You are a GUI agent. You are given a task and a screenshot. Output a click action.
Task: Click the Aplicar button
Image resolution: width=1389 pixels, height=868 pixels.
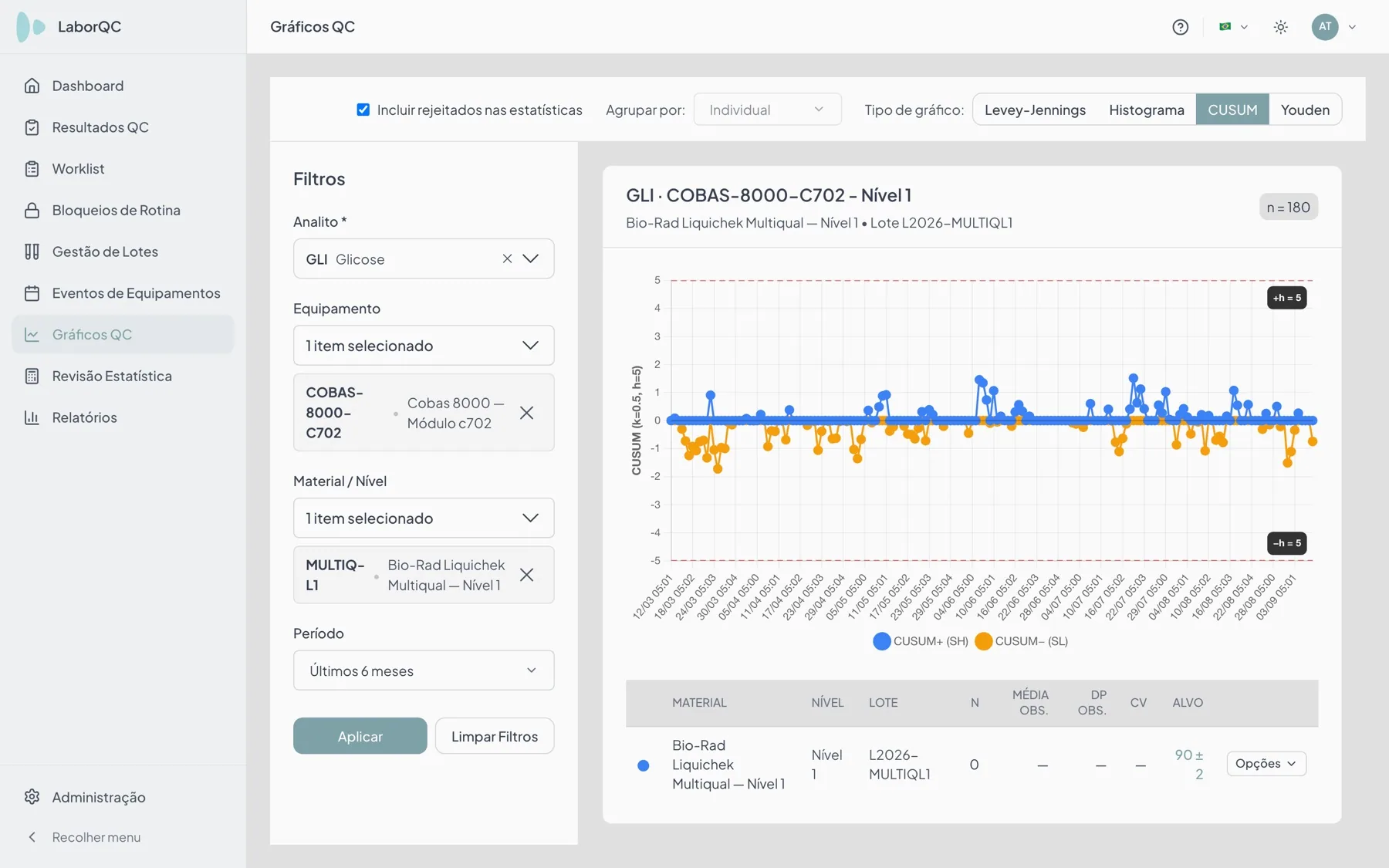(360, 736)
